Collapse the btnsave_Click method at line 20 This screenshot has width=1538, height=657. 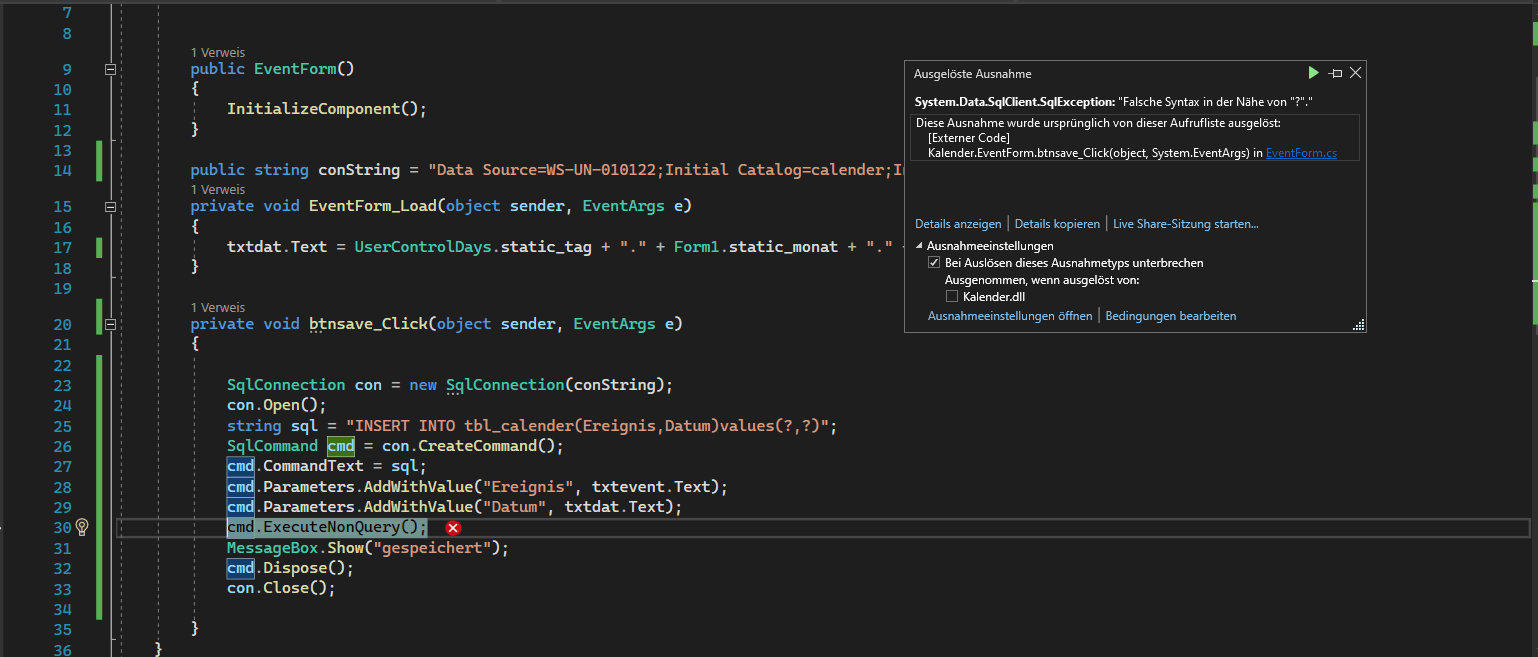pyautogui.click(x=110, y=324)
